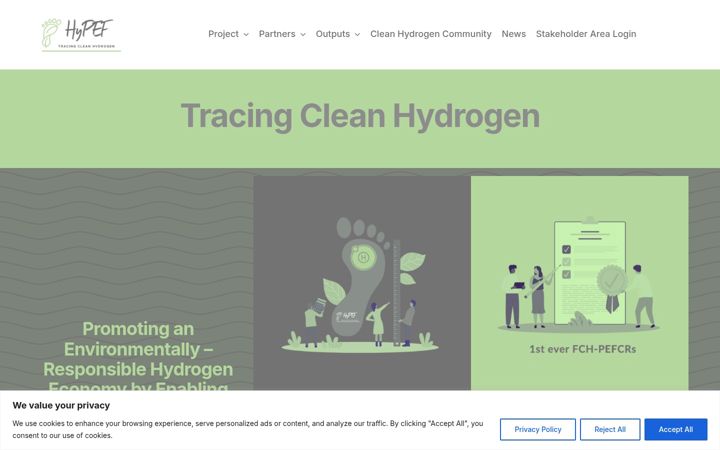Click the clipboard checklist illustration
This screenshot has height=450, width=720.
pyautogui.click(x=579, y=274)
